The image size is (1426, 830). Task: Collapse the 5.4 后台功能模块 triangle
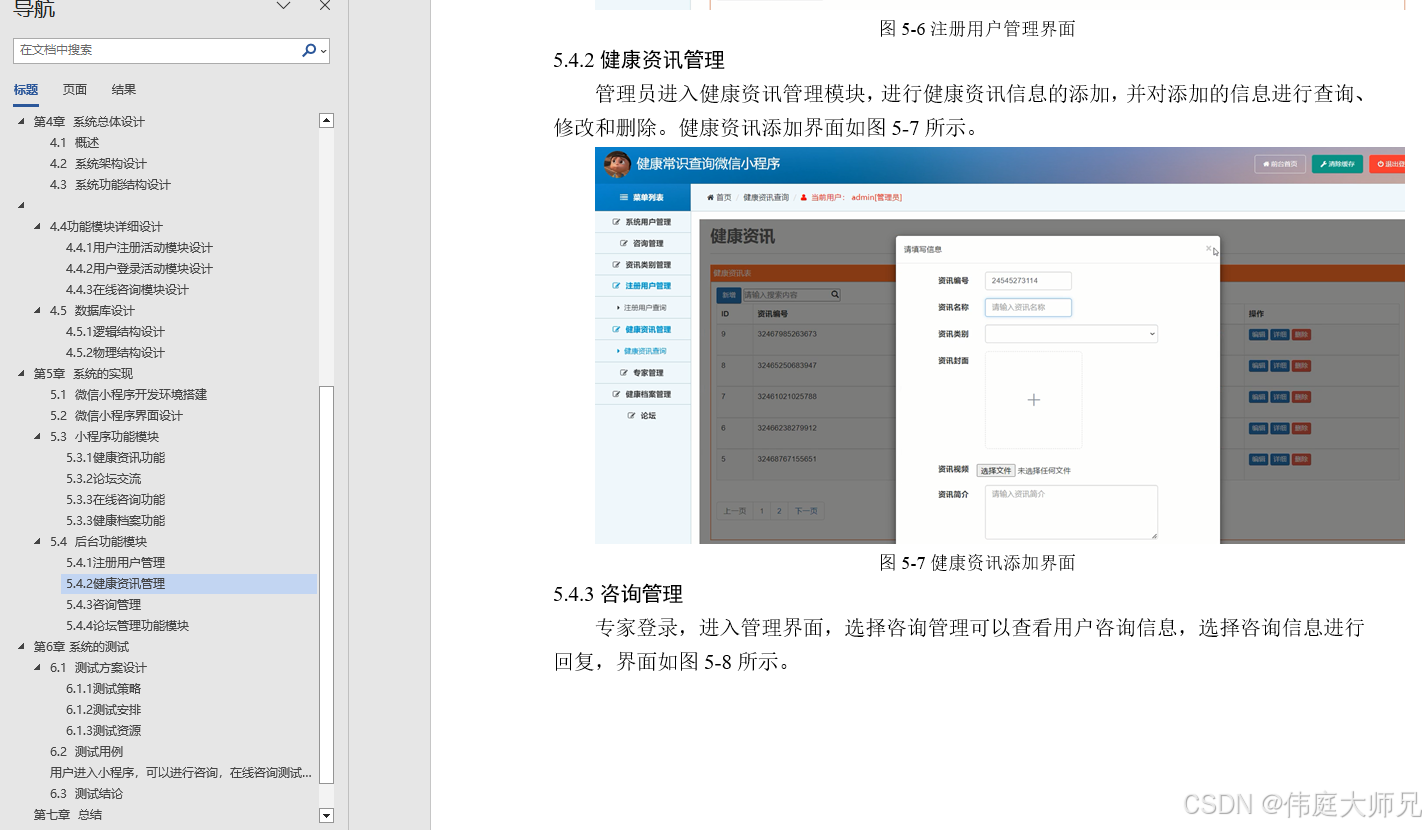click(x=38, y=542)
